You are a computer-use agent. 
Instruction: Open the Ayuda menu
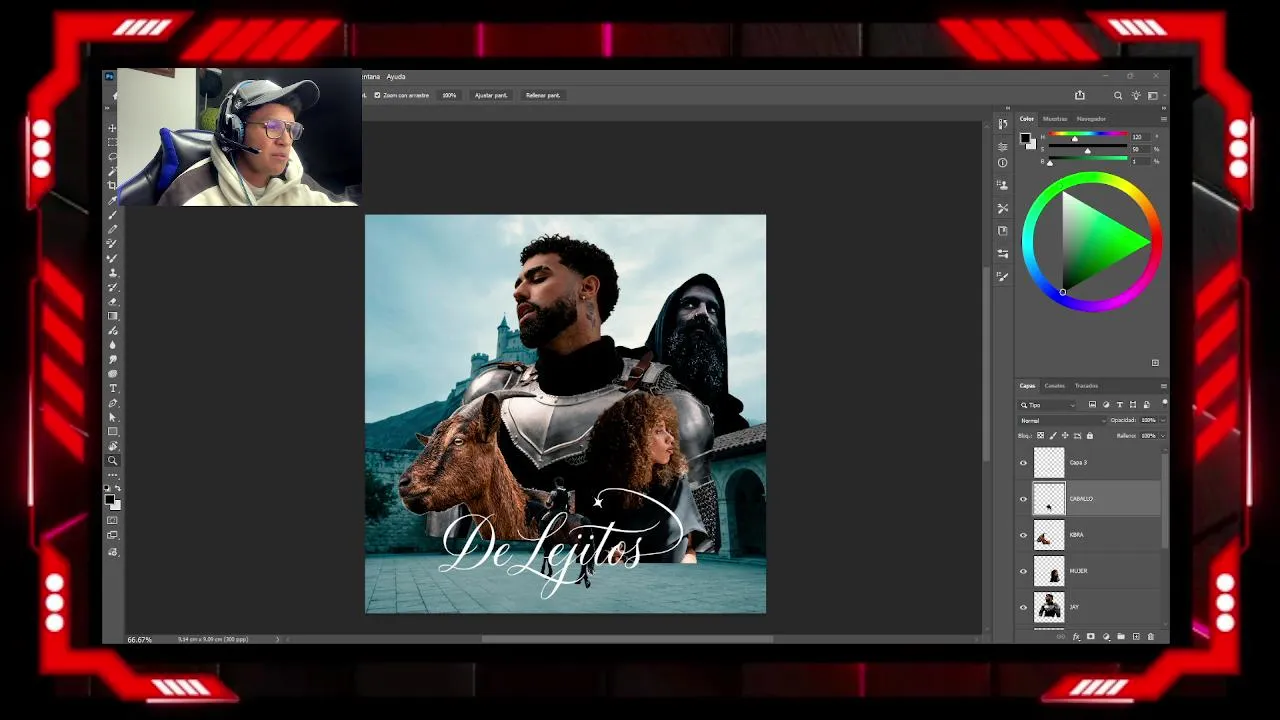coord(396,77)
